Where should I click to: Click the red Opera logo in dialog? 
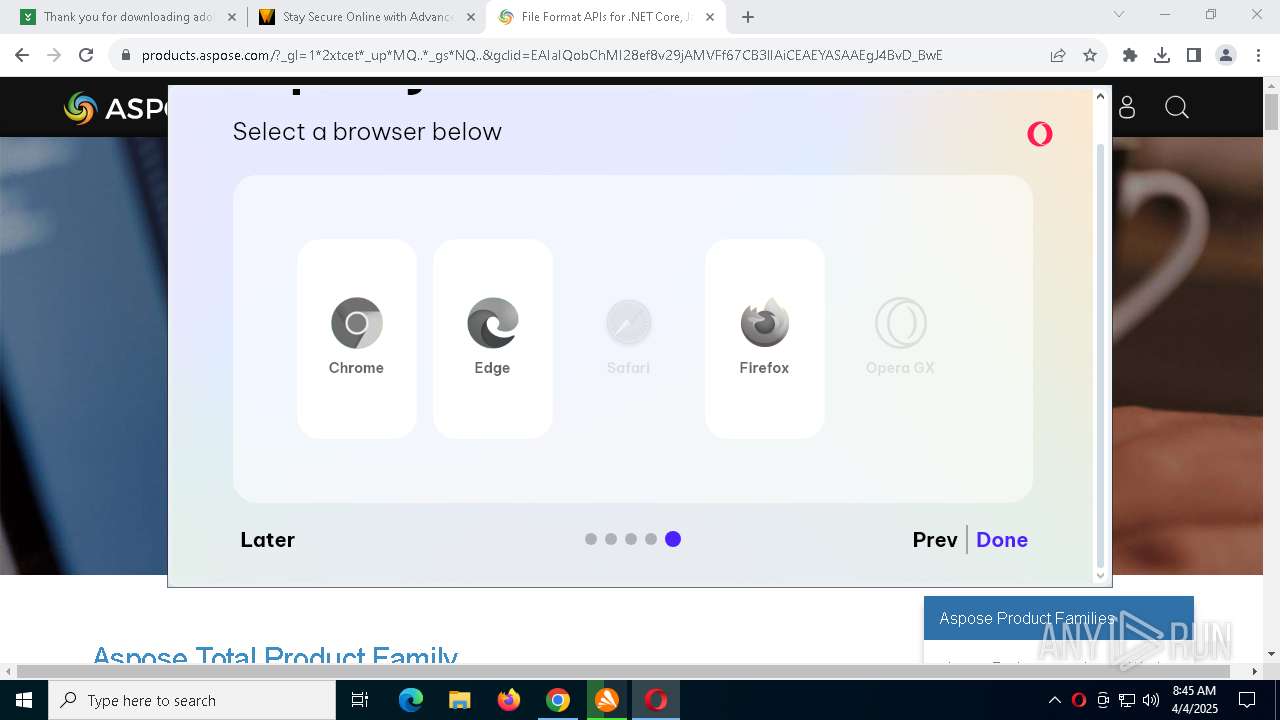pyautogui.click(x=1040, y=134)
